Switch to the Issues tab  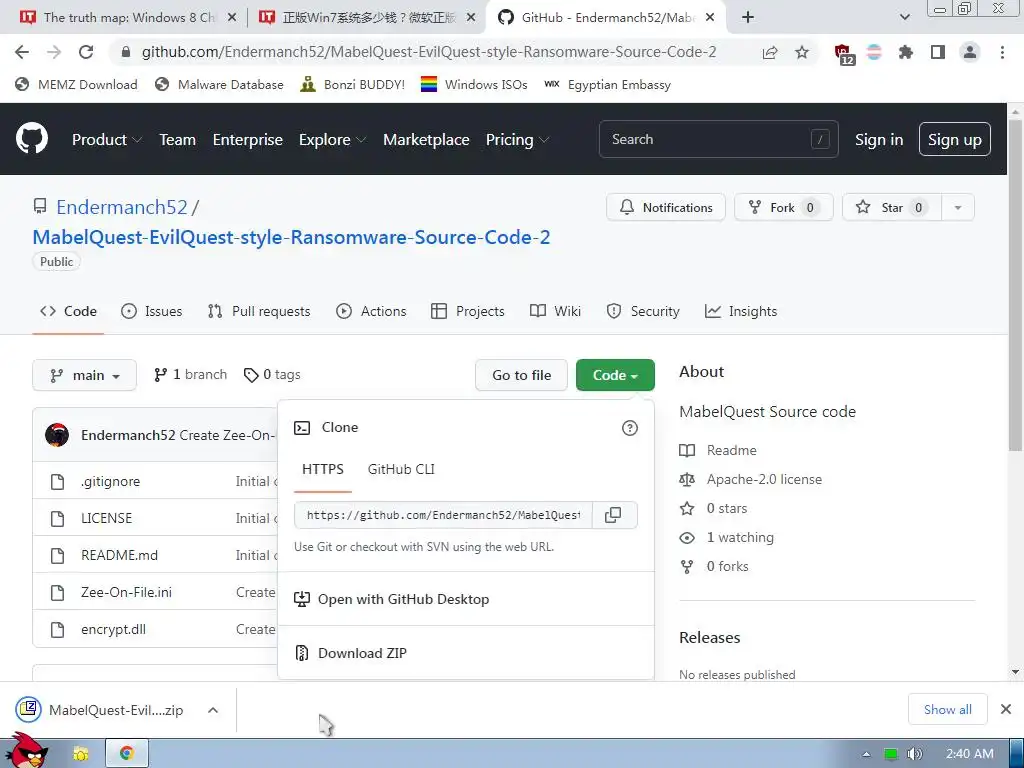152,312
